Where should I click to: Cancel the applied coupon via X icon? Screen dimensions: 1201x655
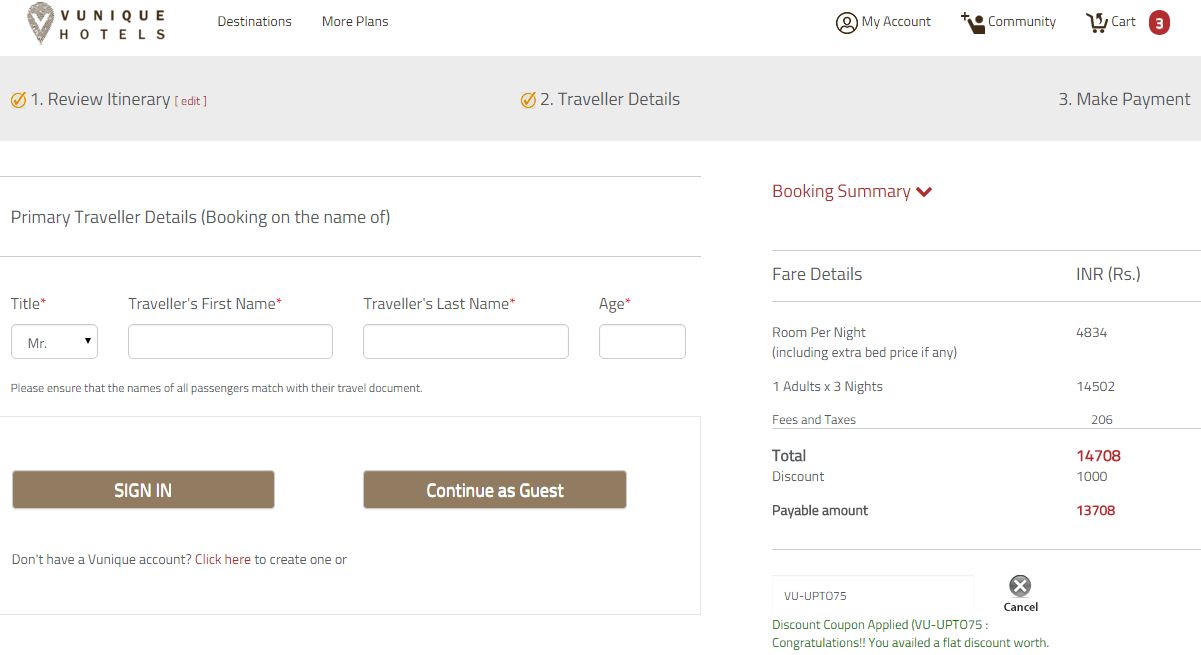pos(1020,586)
